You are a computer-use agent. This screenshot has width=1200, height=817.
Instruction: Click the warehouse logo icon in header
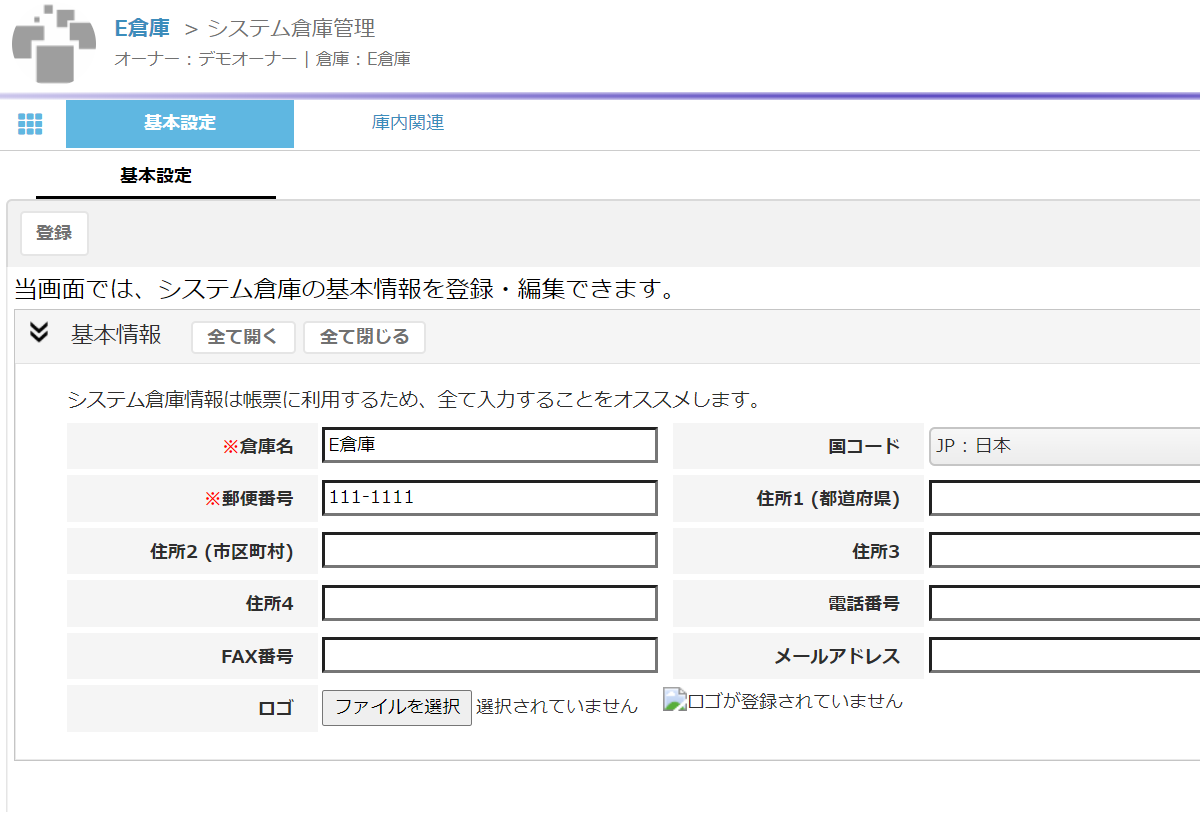click(x=54, y=43)
